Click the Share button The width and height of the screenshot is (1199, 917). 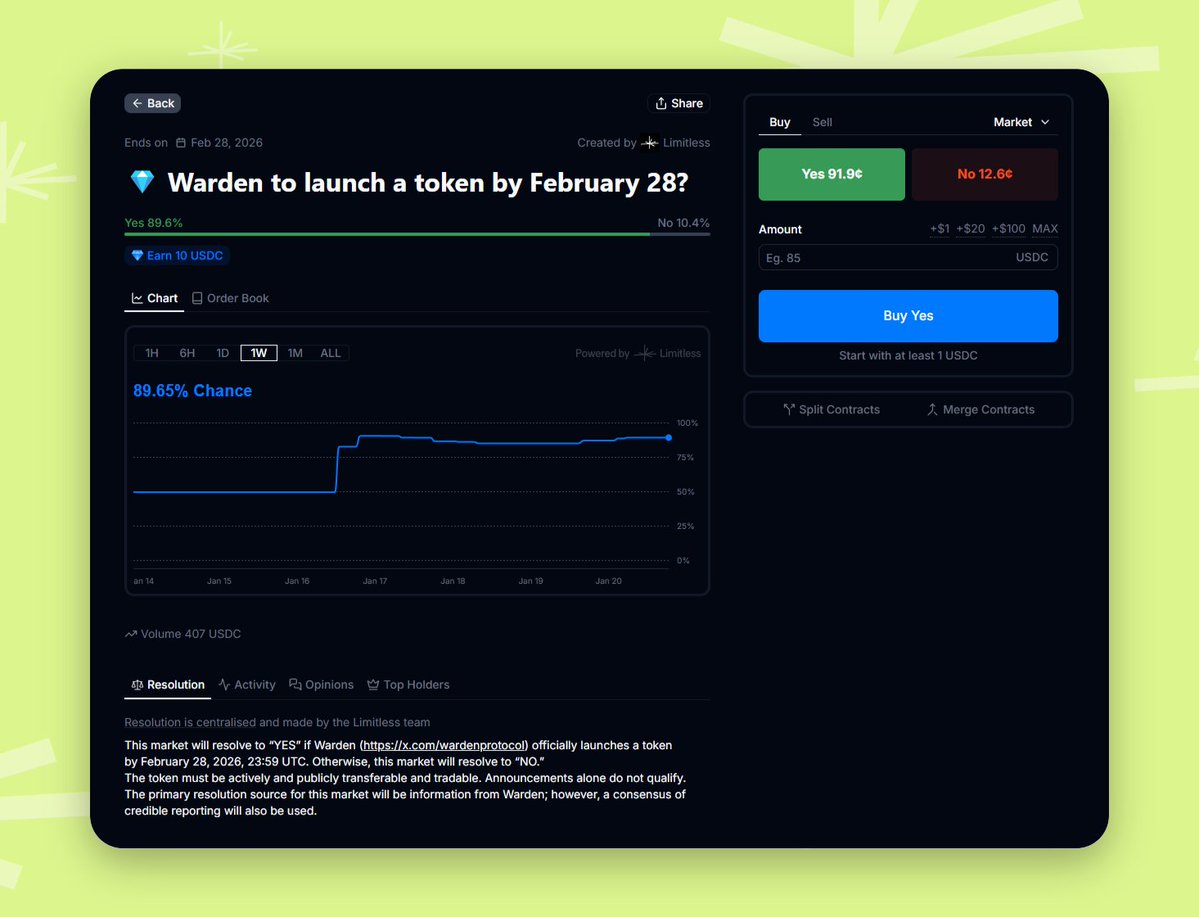tap(679, 103)
